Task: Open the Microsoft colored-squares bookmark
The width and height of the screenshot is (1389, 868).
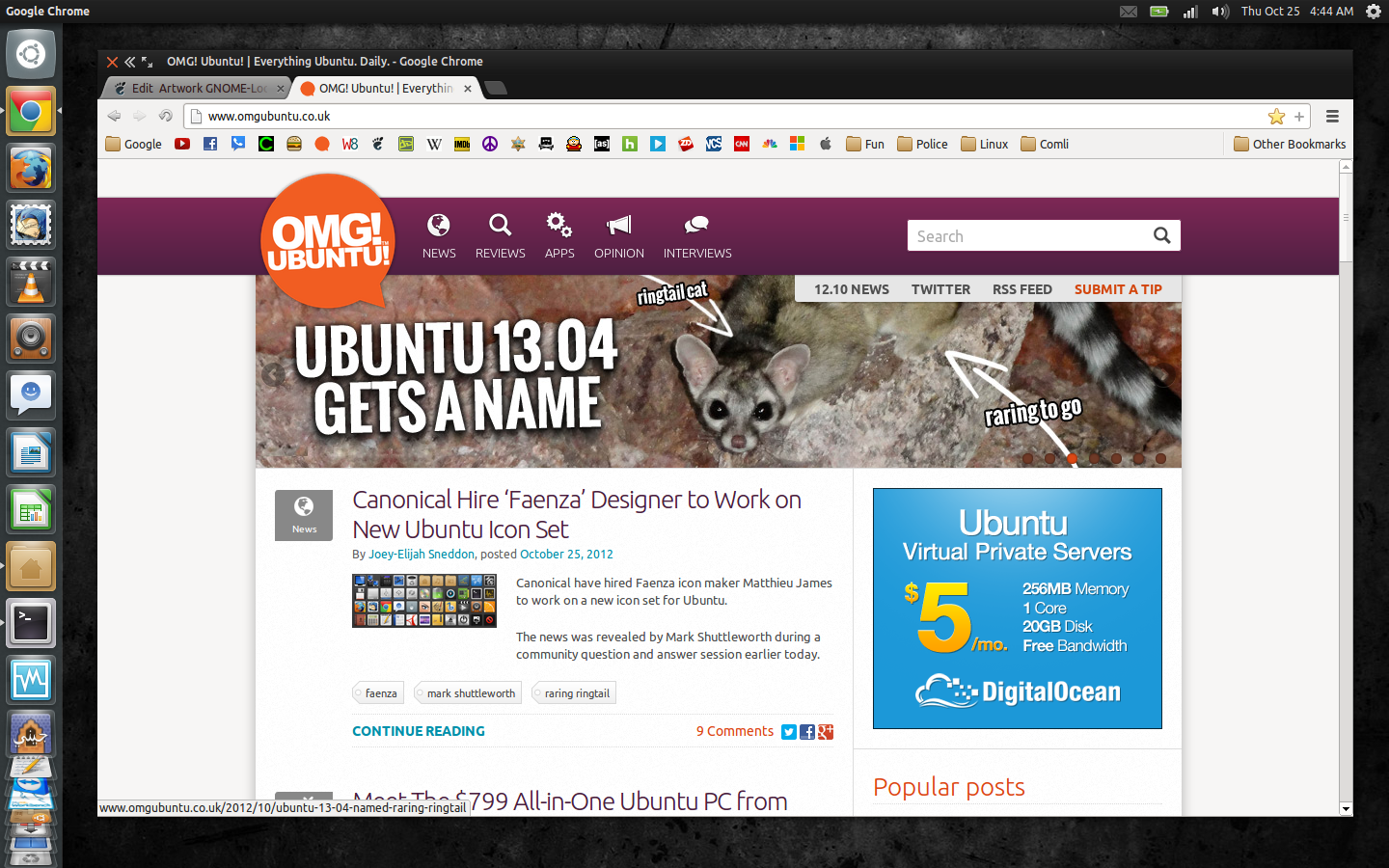Action: click(x=798, y=144)
